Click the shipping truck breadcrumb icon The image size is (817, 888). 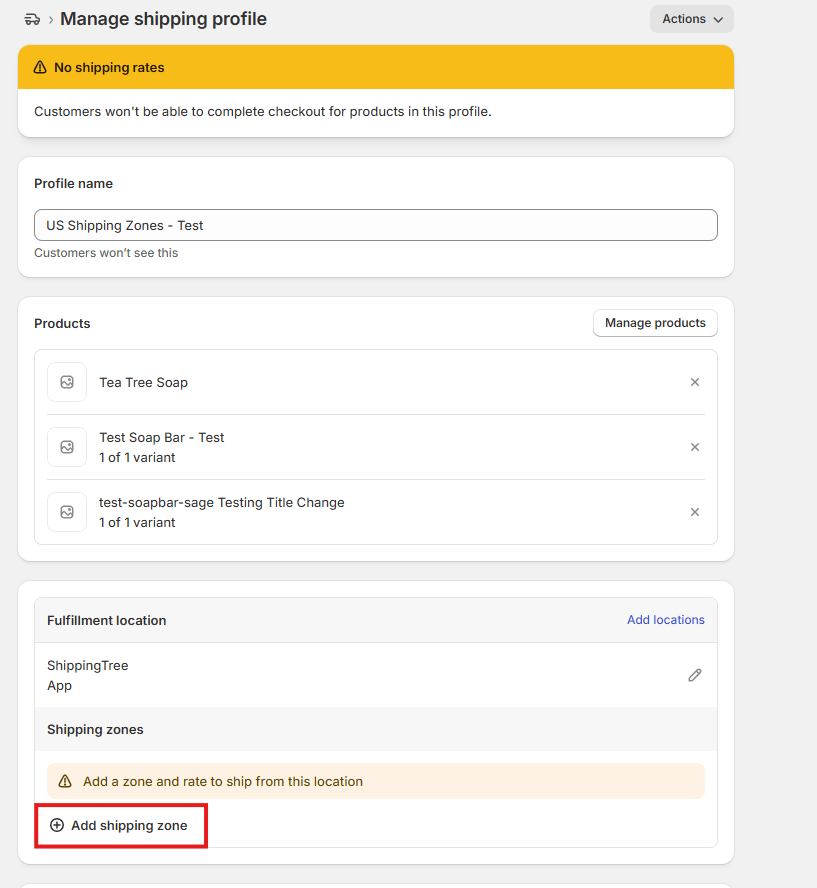(x=32, y=19)
